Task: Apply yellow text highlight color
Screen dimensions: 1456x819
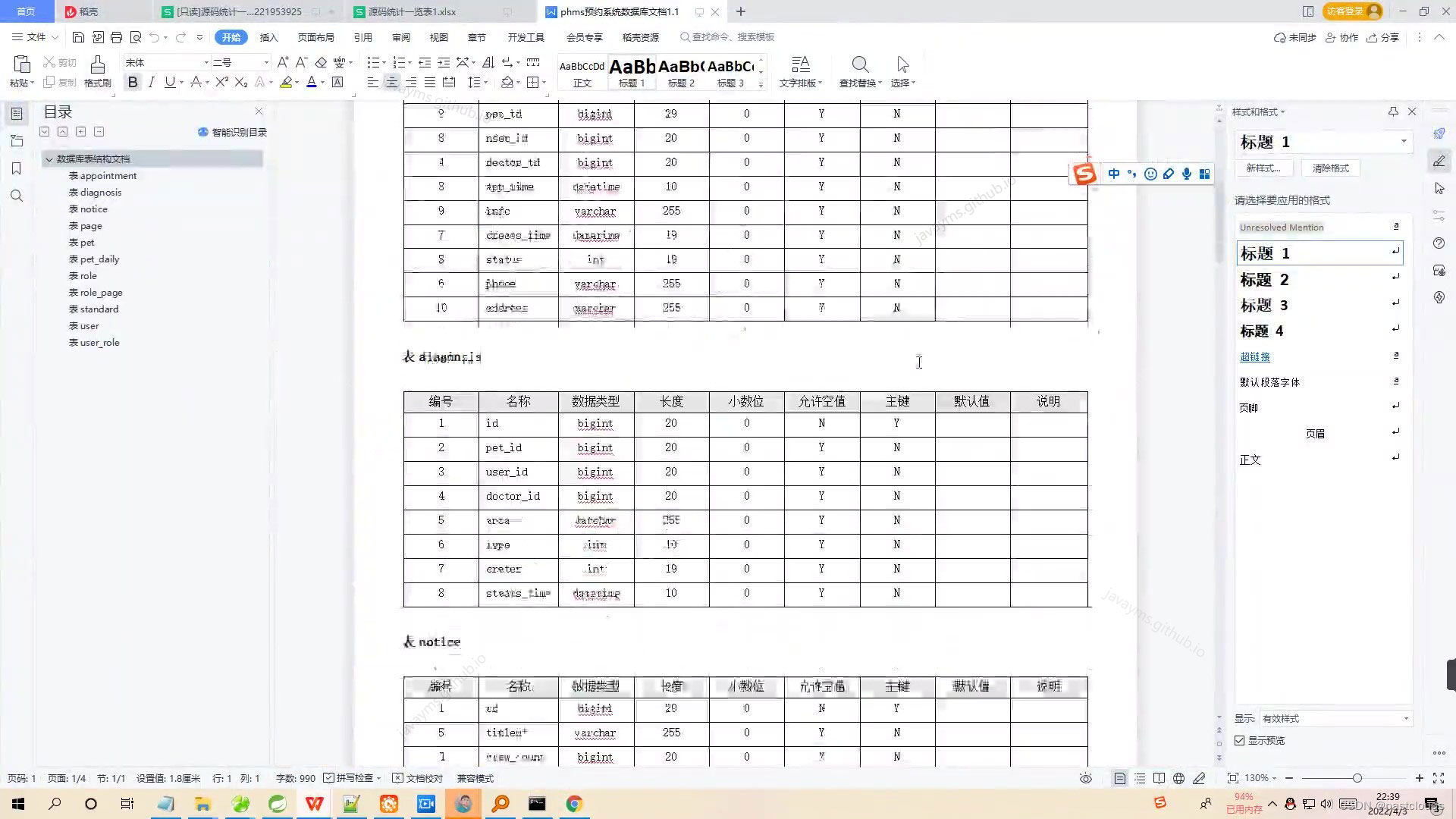Action: [x=287, y=82]
